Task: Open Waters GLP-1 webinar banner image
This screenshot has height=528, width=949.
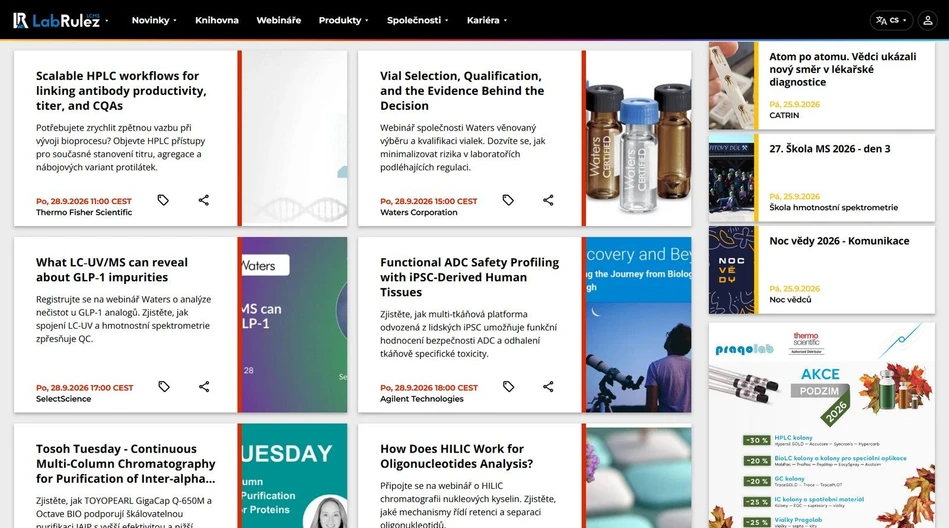Action: click(x=295, y=325)
